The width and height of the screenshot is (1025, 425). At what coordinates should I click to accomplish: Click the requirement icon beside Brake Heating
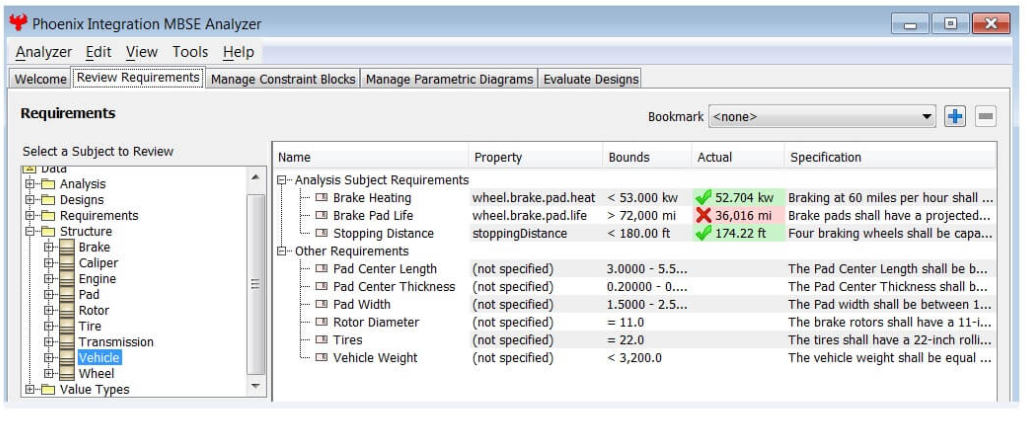click(x=321, y=197)
